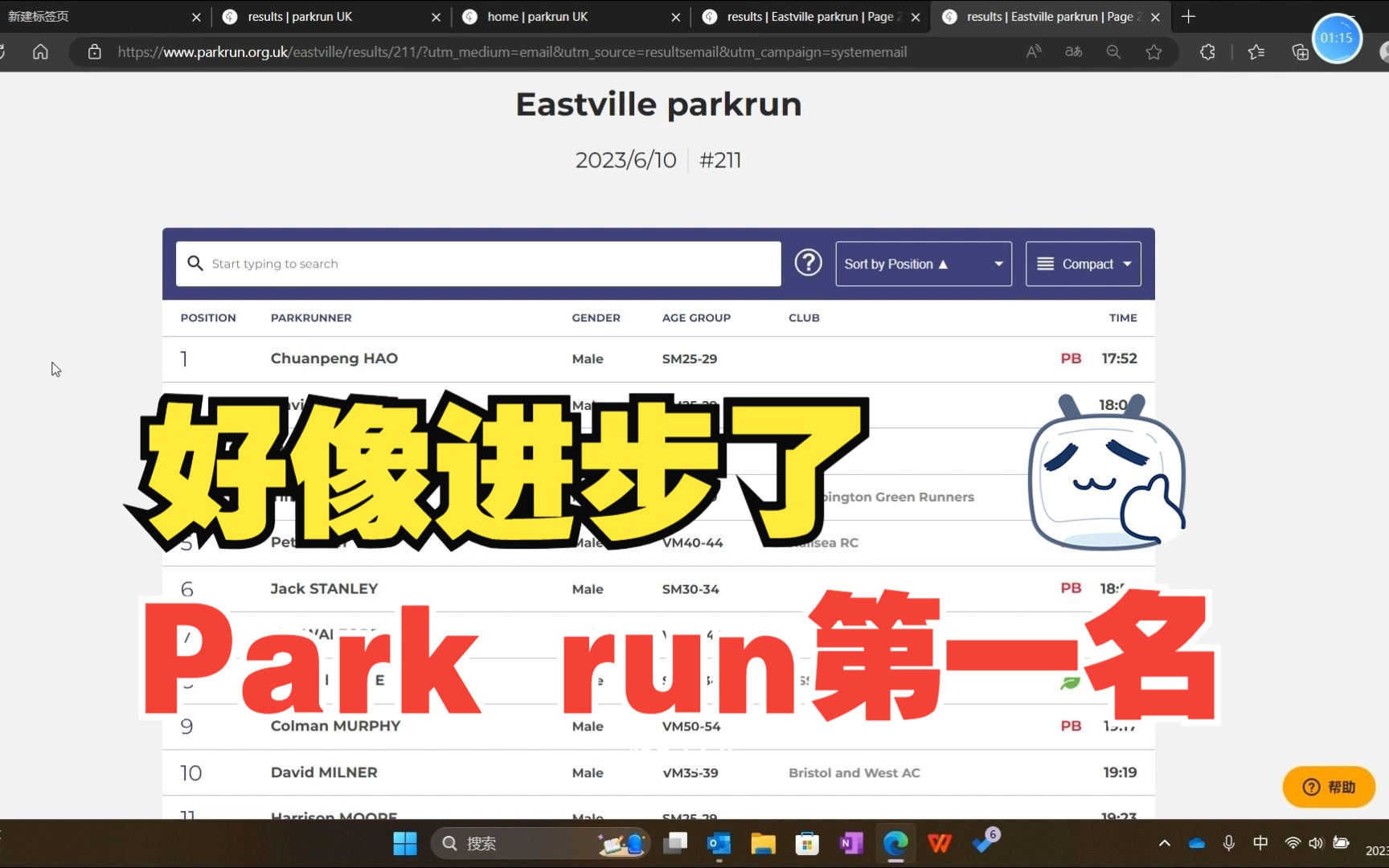The height and width of the screenshot is (868, 1389).
Task: Click the VM50-54 age group for Colman MURPHY
Action: tap(691, 727)
